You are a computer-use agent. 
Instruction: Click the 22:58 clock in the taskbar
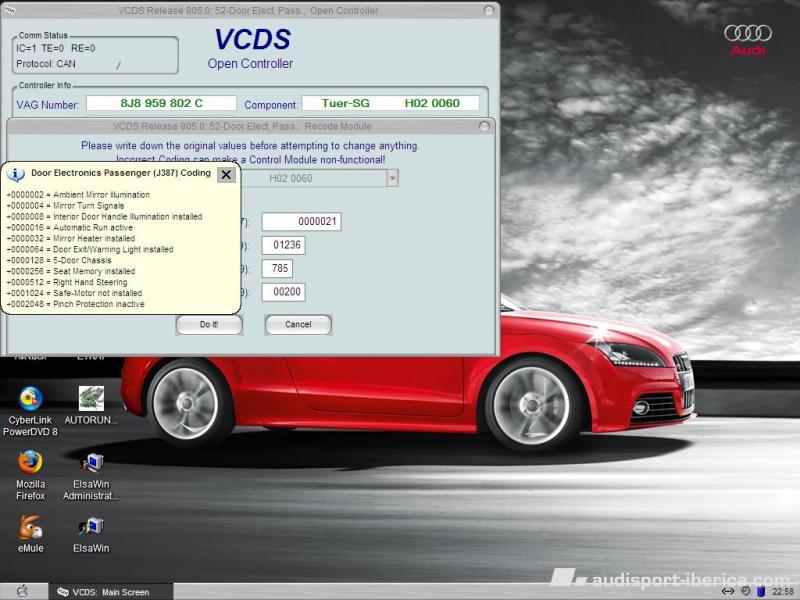tap(782, 591)
